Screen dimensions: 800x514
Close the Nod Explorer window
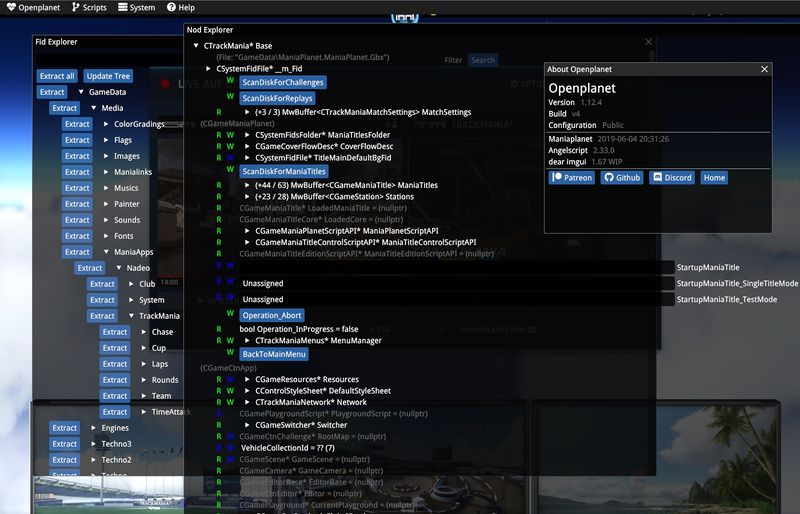[x=648, y=42]
